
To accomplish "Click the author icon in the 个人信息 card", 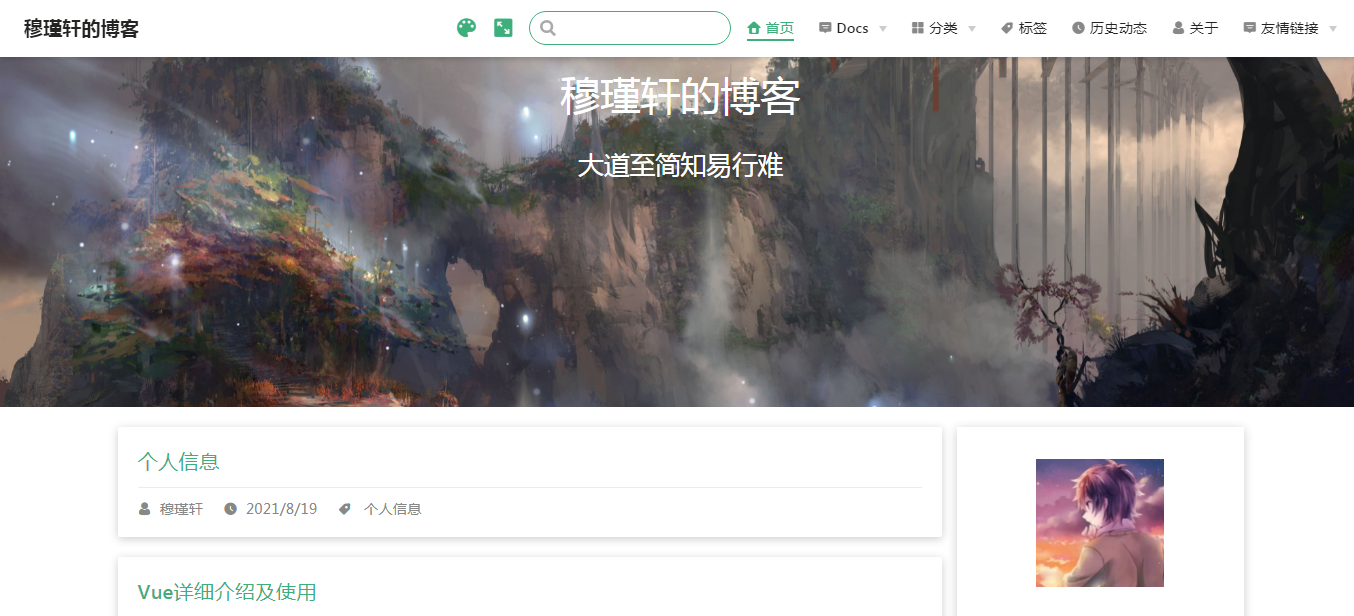I will pyautogui.click(x=145, y=509).
